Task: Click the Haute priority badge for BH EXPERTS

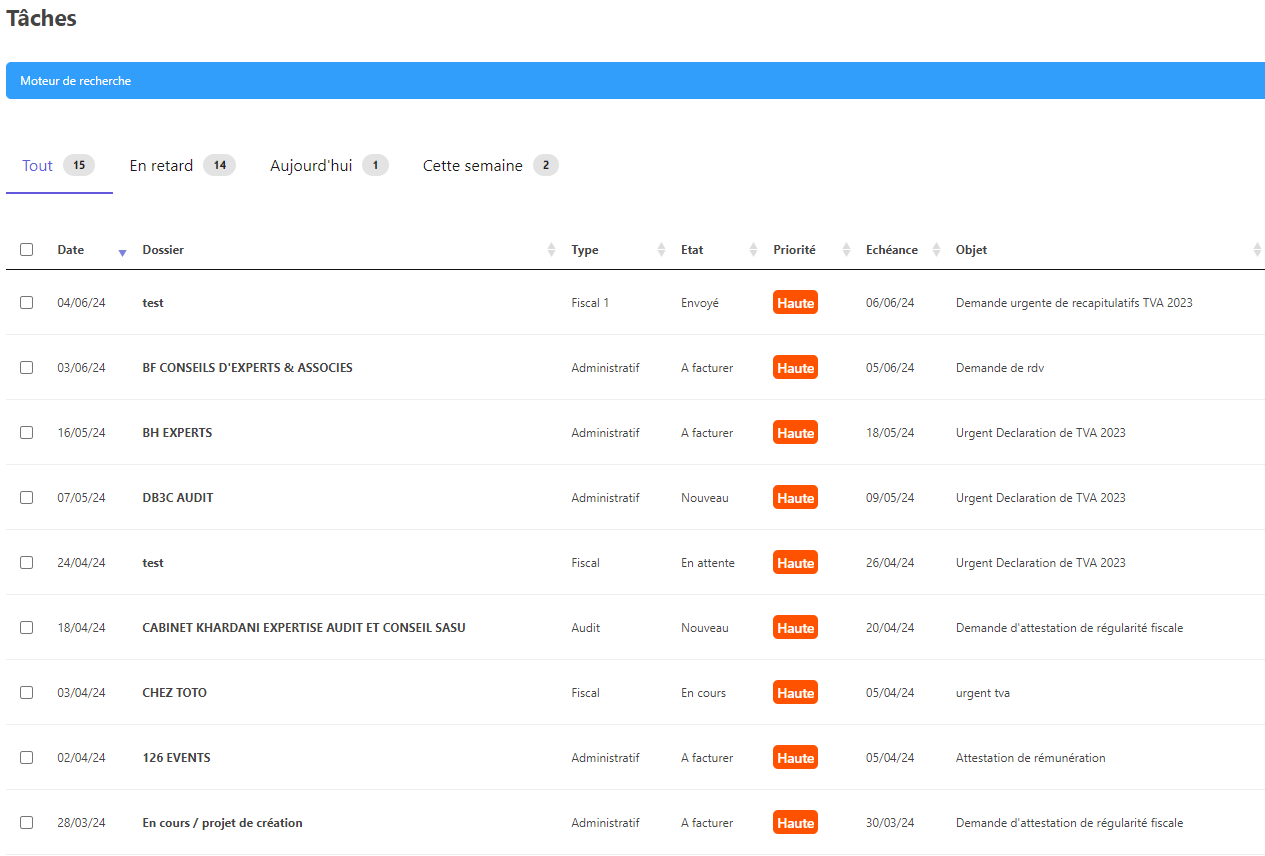Action: 795,433
